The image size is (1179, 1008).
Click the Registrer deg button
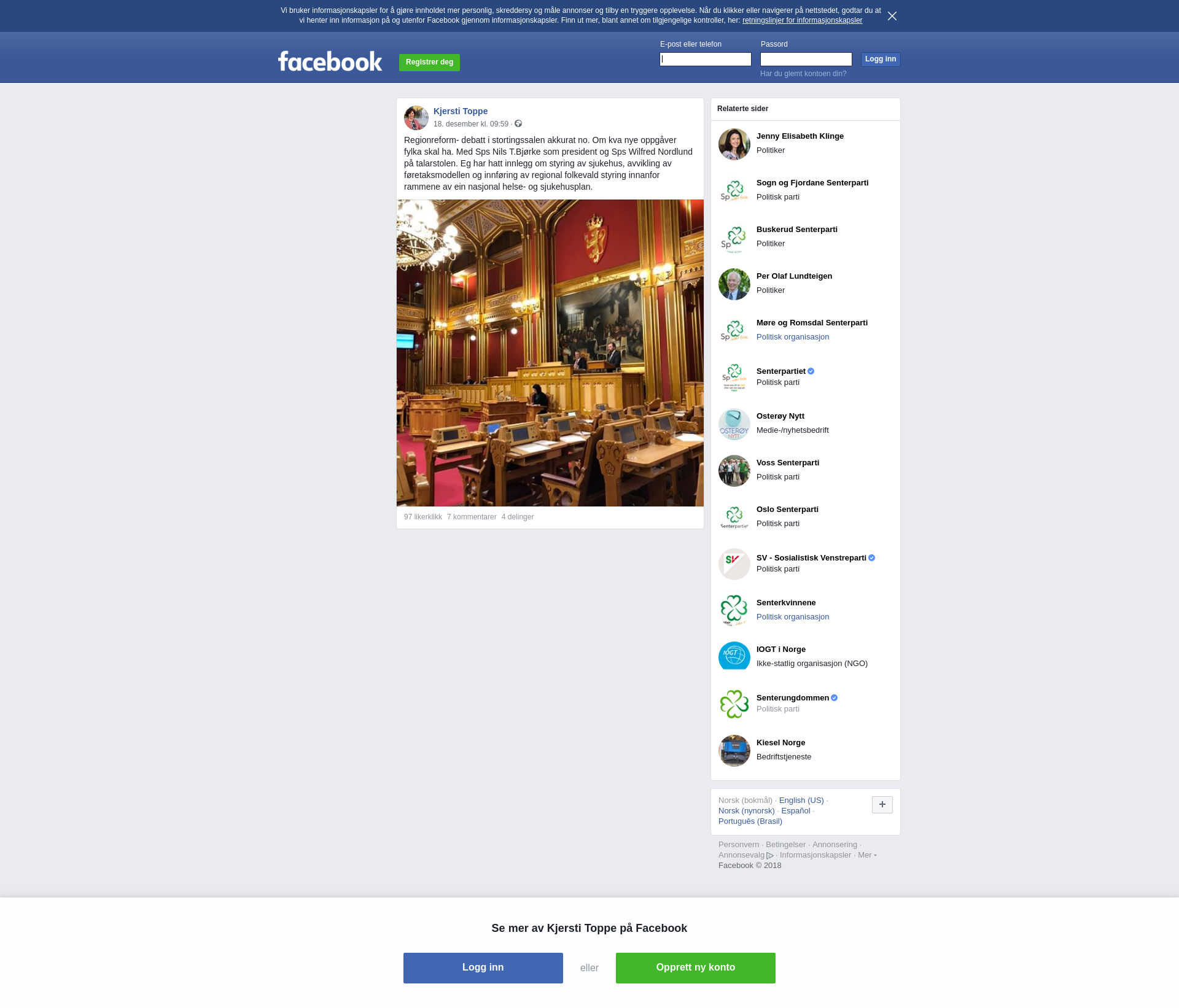click(x=429, y=63)
